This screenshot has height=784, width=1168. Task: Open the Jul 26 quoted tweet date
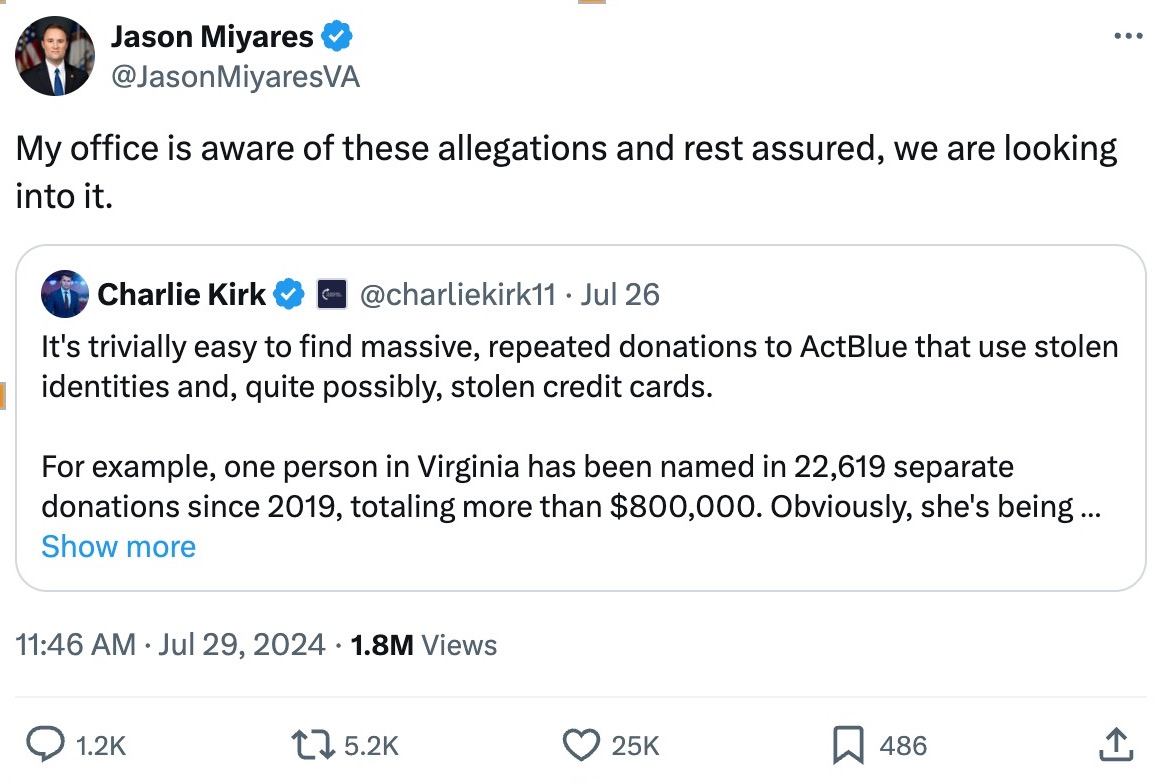tap(620, 294)
